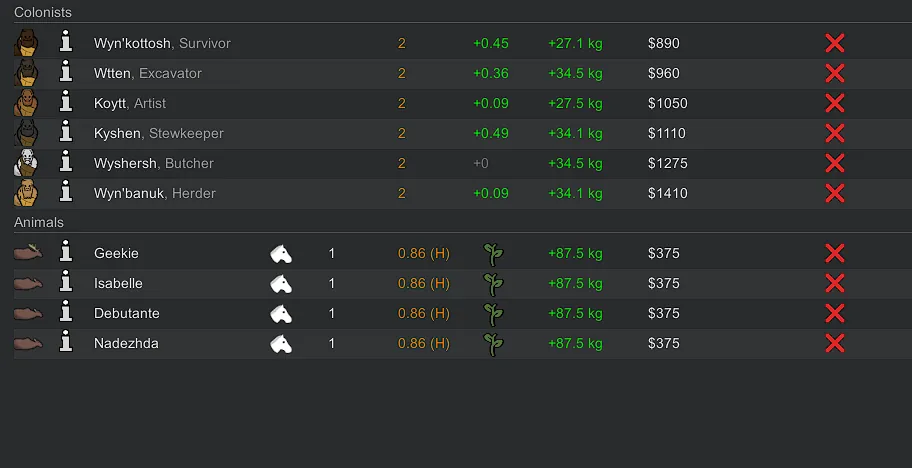Click the Colonists section header
Image resolution: width=912 pixels, height=468 pixels.
click(x=43, y=12)
